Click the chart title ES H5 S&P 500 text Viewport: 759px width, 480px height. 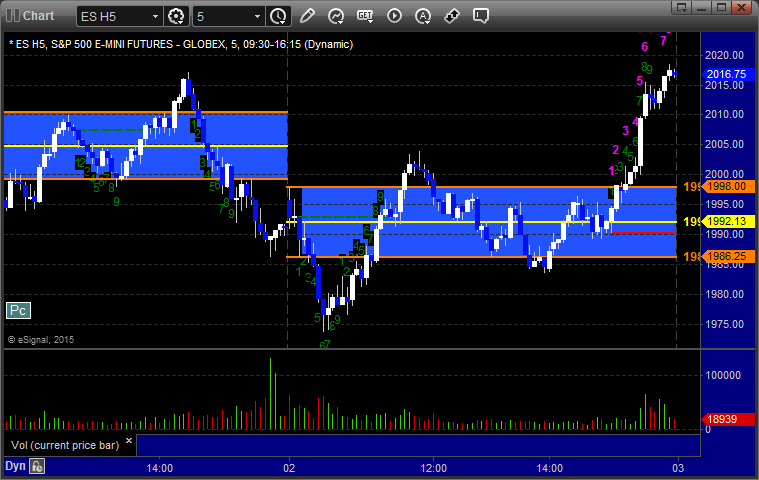[x=181, y=45]
